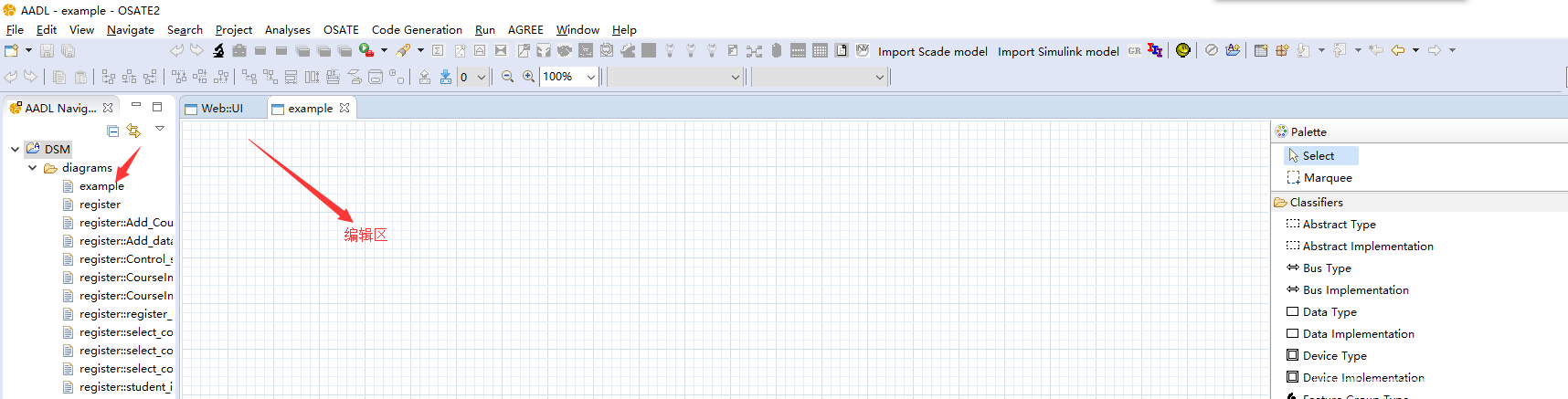Open the Navigate menu
The image size is (1568, 399).
point(131,30)
